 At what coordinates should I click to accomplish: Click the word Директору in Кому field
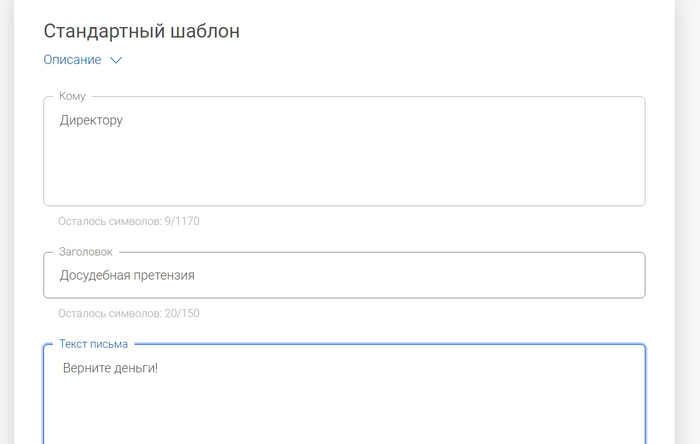pyautogui.click(x=91, y=121)
